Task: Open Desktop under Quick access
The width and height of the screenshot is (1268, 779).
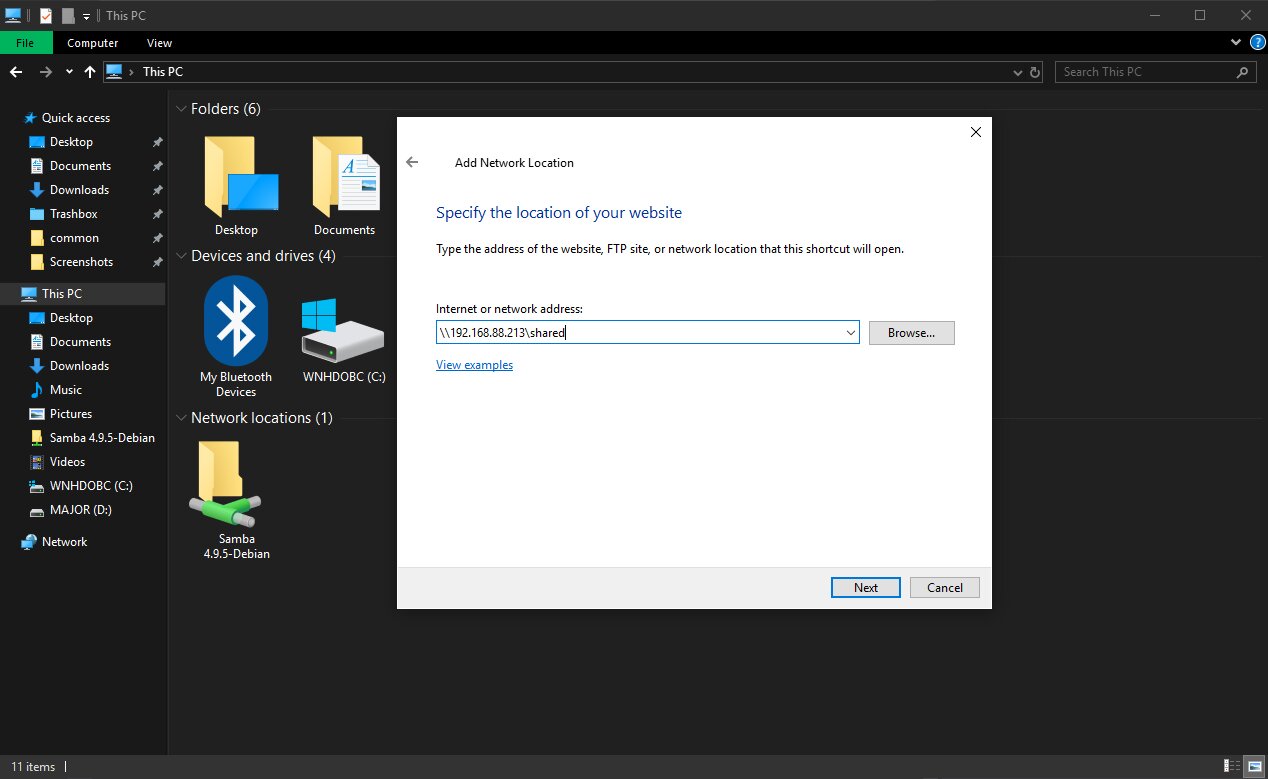Action: (x=71, y=142)
